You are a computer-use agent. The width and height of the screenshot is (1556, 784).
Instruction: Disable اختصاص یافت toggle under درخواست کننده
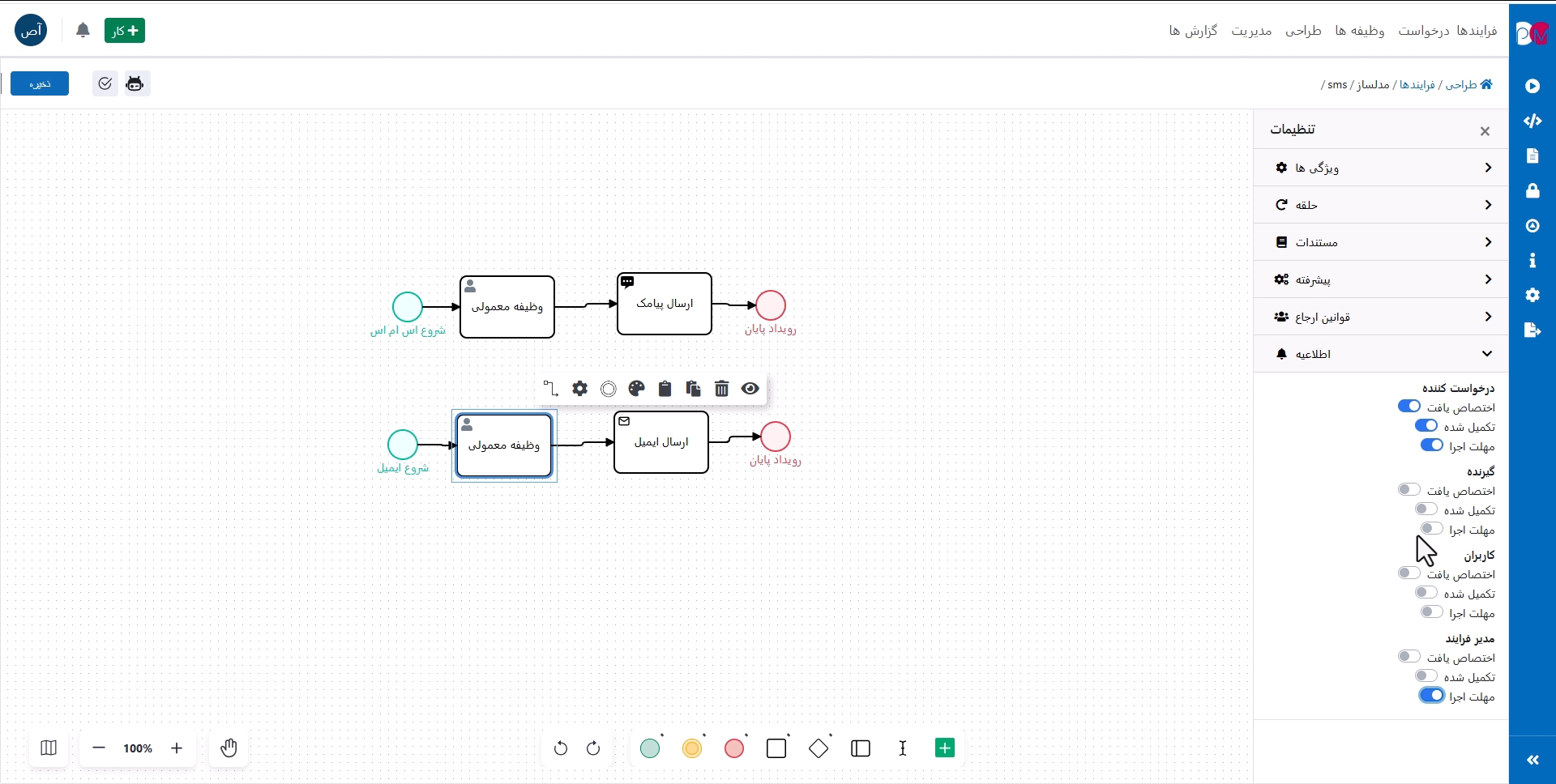[1409, 407]
